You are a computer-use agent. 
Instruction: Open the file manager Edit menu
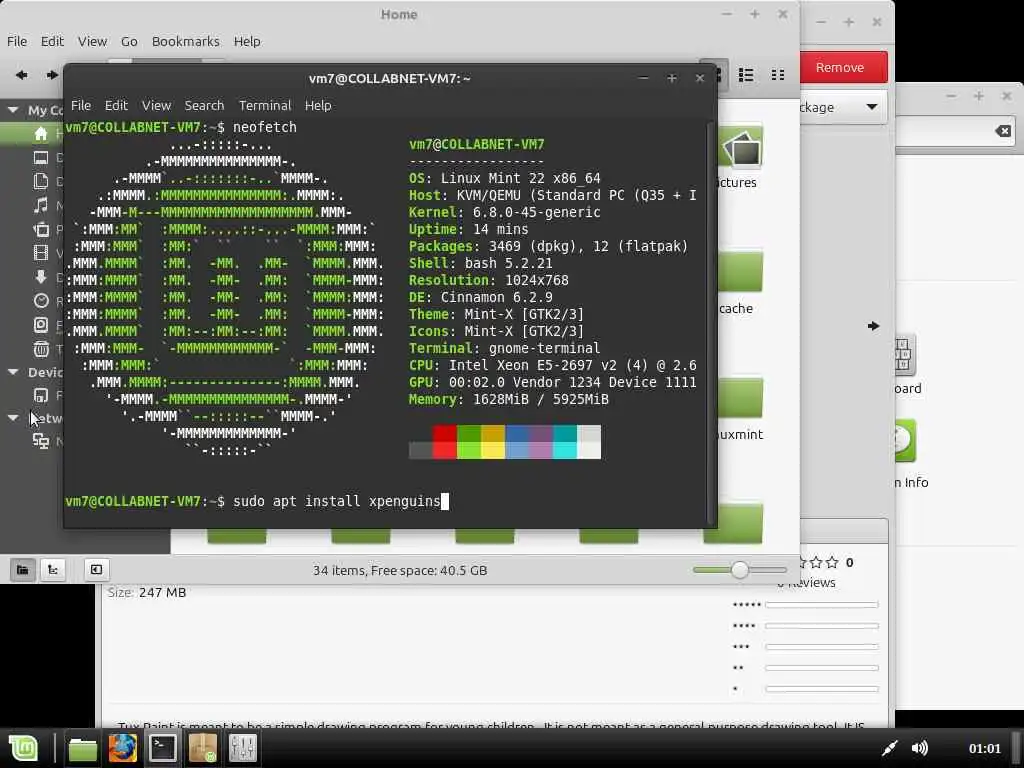tap(52, 41)
